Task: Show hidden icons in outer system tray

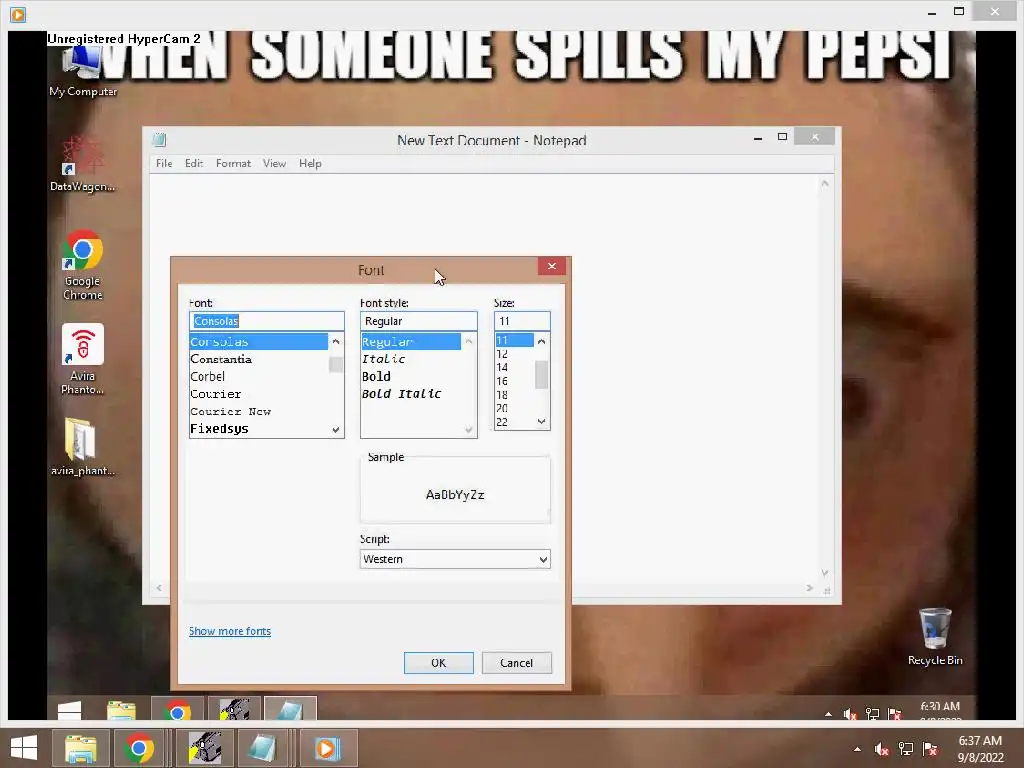Action: pos(857,749)
